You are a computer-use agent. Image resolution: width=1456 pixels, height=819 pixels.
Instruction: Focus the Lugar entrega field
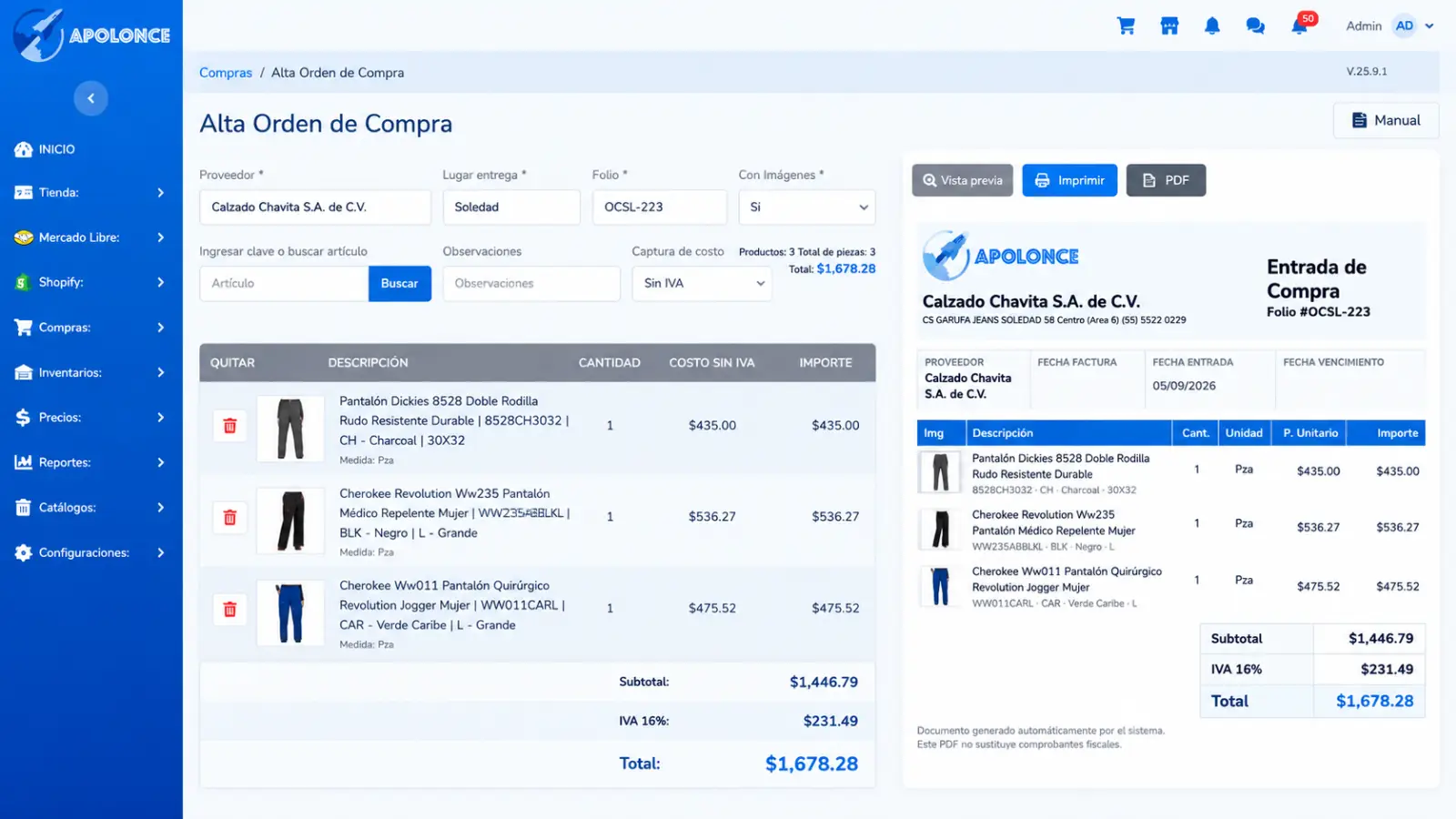pos(511,207)
